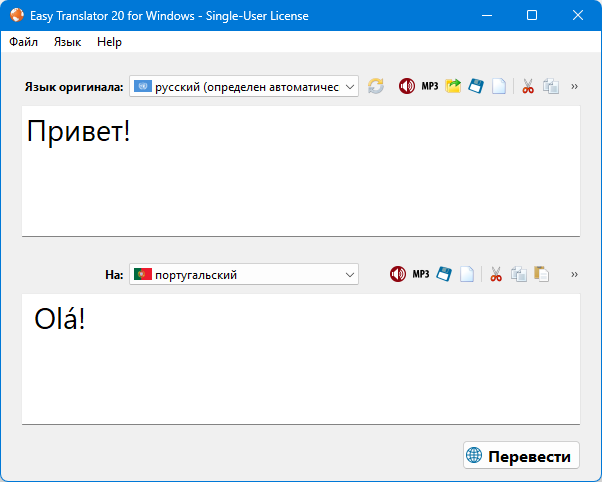Play translated text audio speaker icon

pyautogui.click(x=398, y=274)
